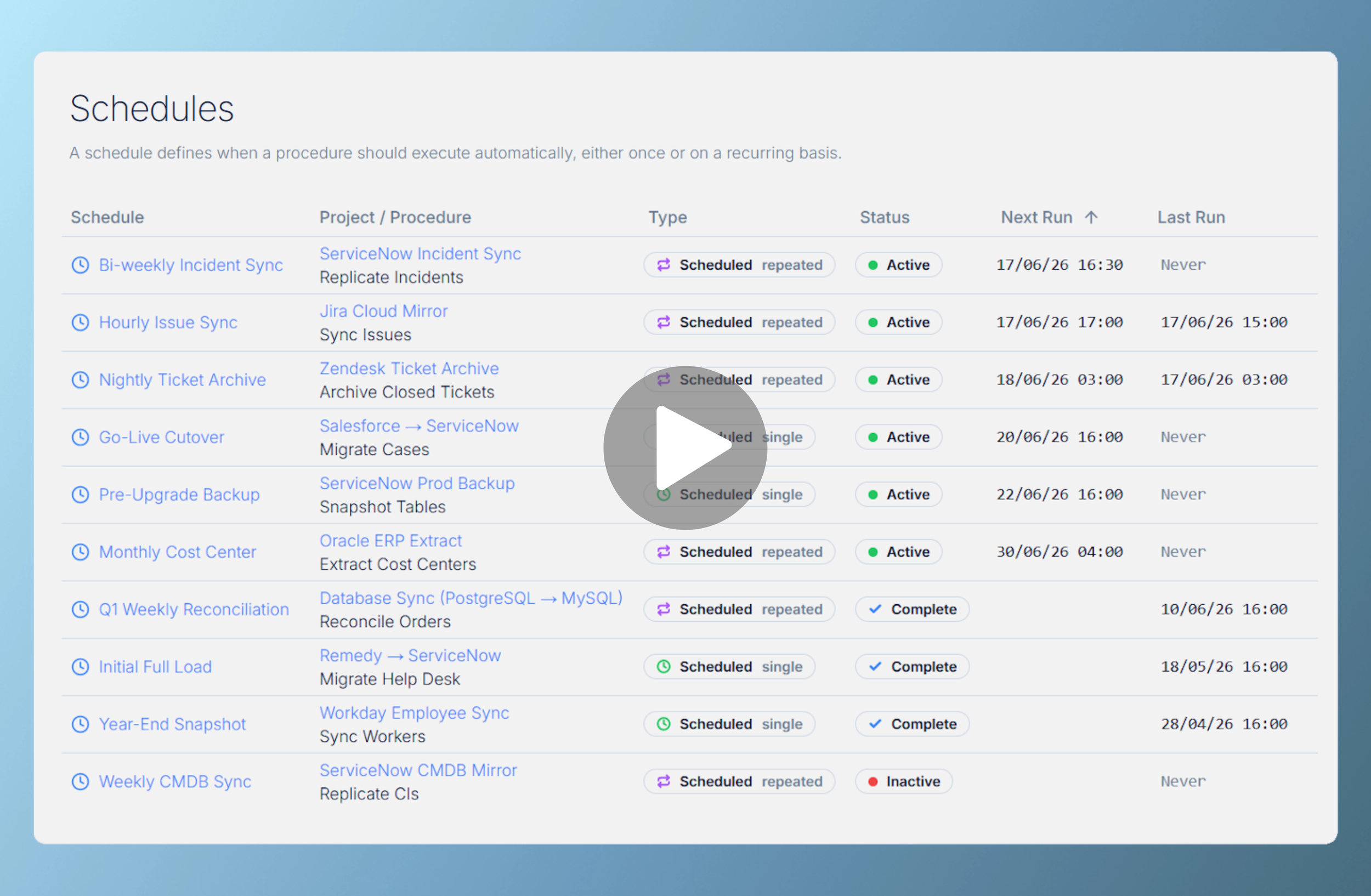The height and width of the screenshot is (896, 1371).
Task: Open the Bi-weekly Incident Sync schedule
Action: [191, 265]
